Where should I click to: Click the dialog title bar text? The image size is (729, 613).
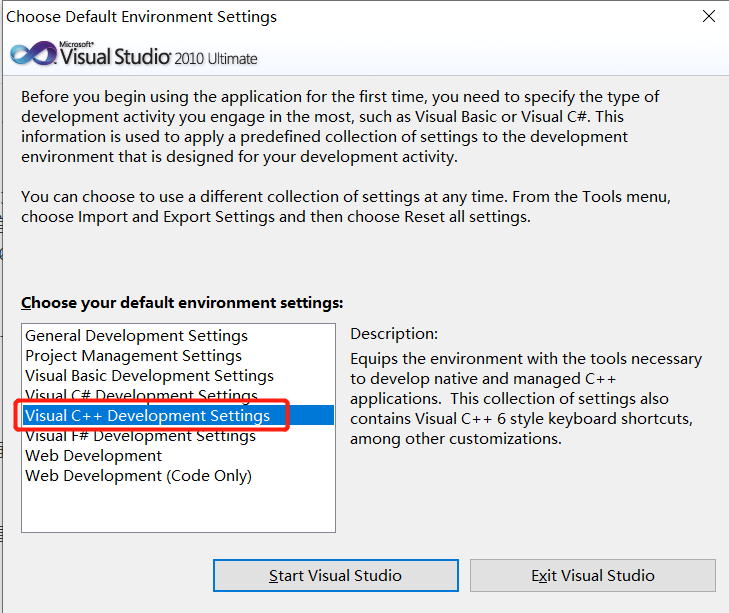(x=142, y=17)
